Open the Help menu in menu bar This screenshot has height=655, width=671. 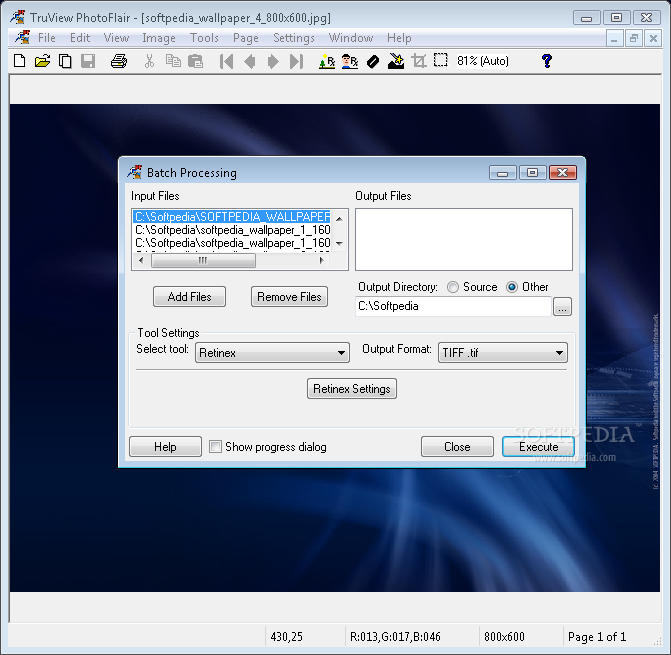399,38
